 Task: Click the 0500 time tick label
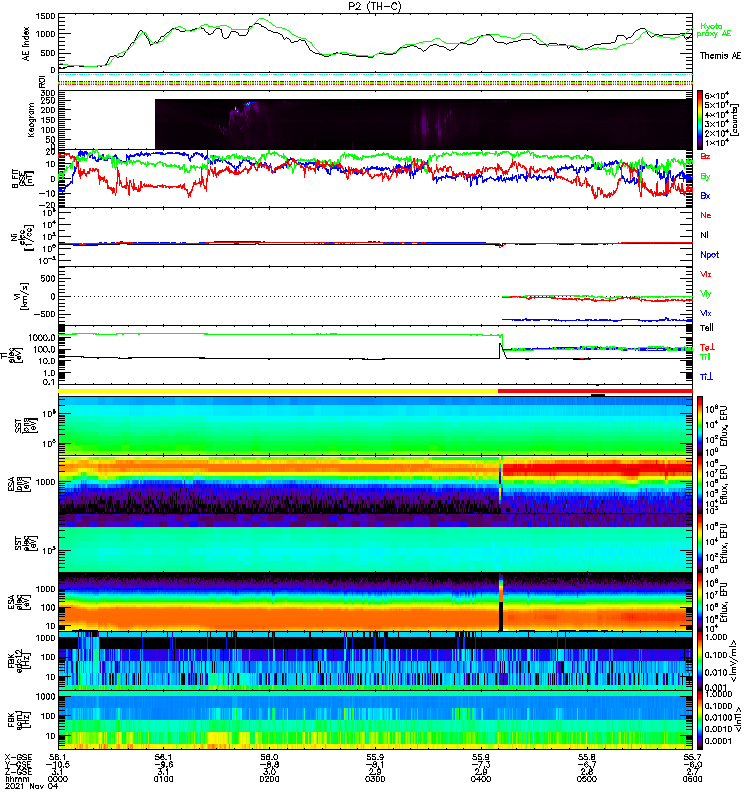[x=587, y=779]
